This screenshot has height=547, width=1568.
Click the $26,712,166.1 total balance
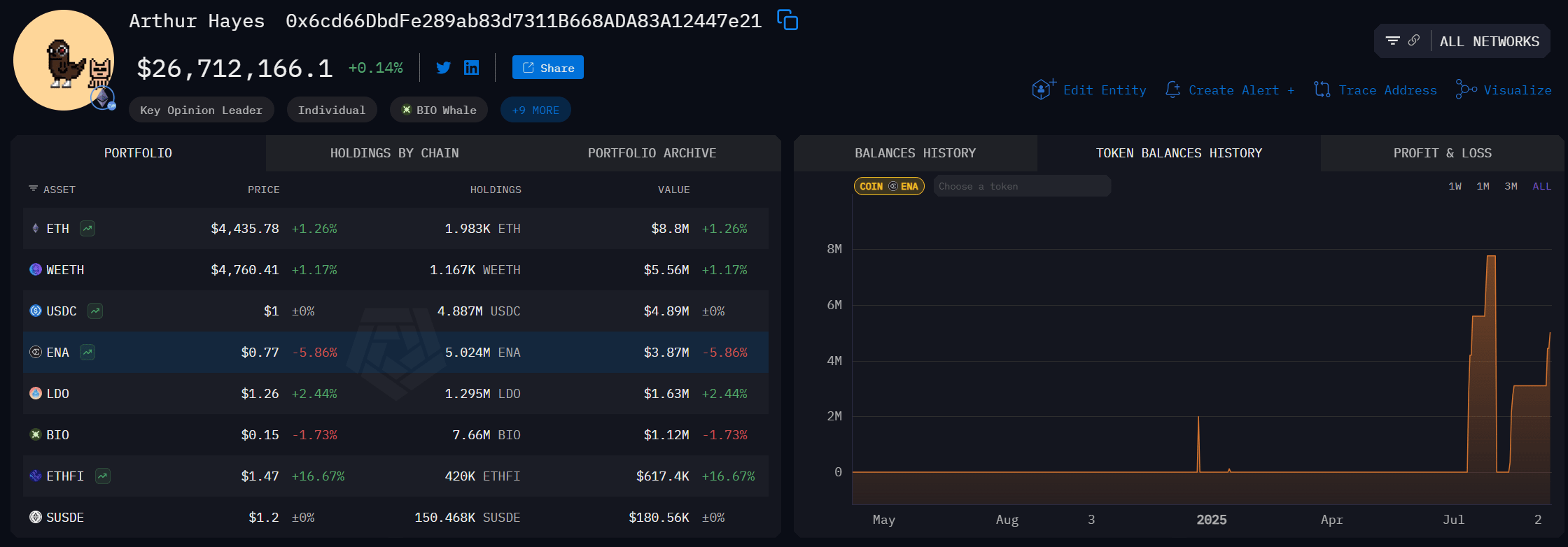(234, 69)
